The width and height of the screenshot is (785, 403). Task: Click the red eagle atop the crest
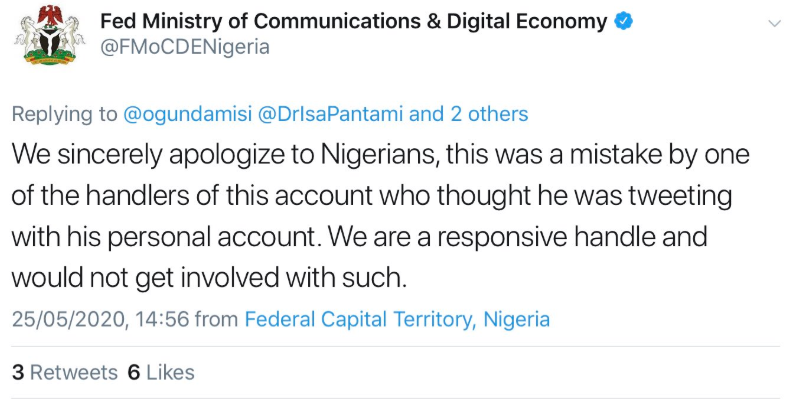coord(50,14)
